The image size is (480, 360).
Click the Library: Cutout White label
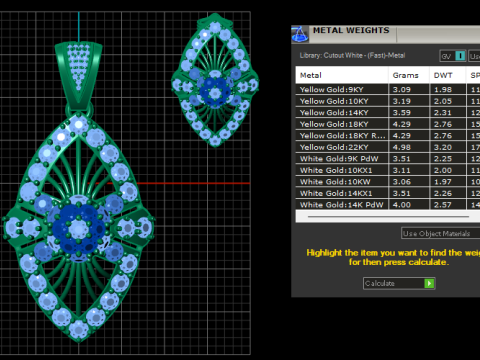tap(352, 56)
